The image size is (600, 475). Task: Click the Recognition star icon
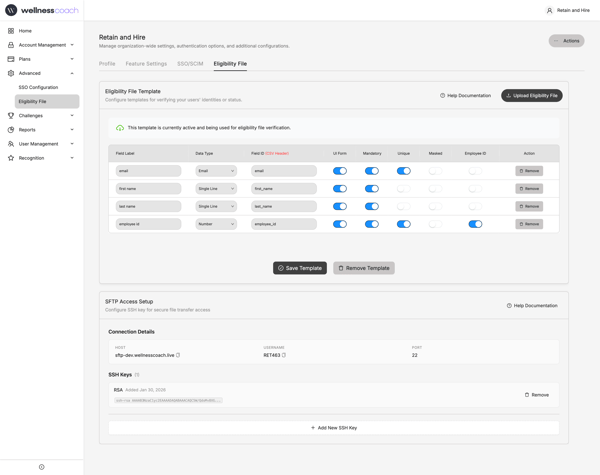(x=11, y=158)
